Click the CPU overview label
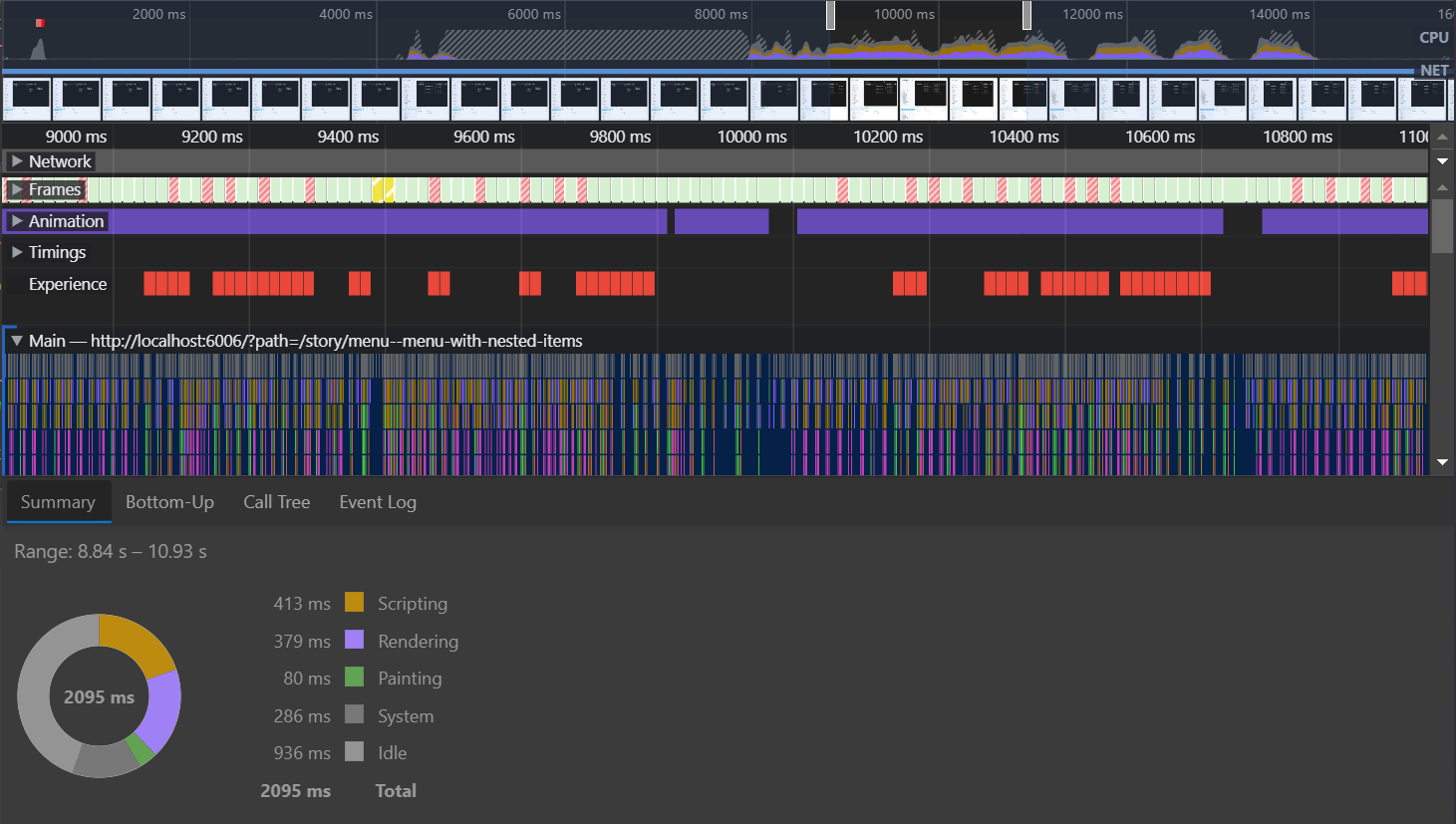The width and height of the screenshot is (1456, 824). [x=1433, y=38]
